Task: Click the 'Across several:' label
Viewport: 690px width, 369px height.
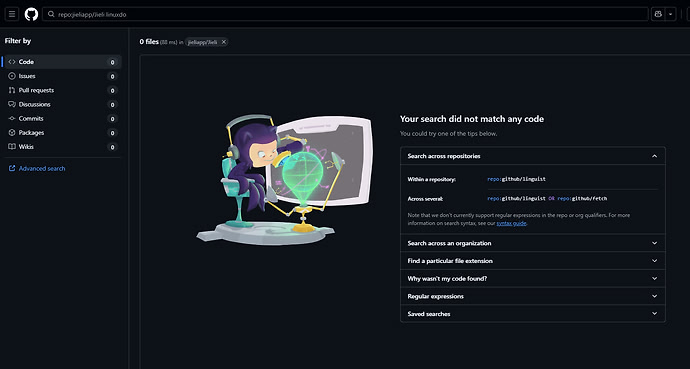Action: coord(425,199)
